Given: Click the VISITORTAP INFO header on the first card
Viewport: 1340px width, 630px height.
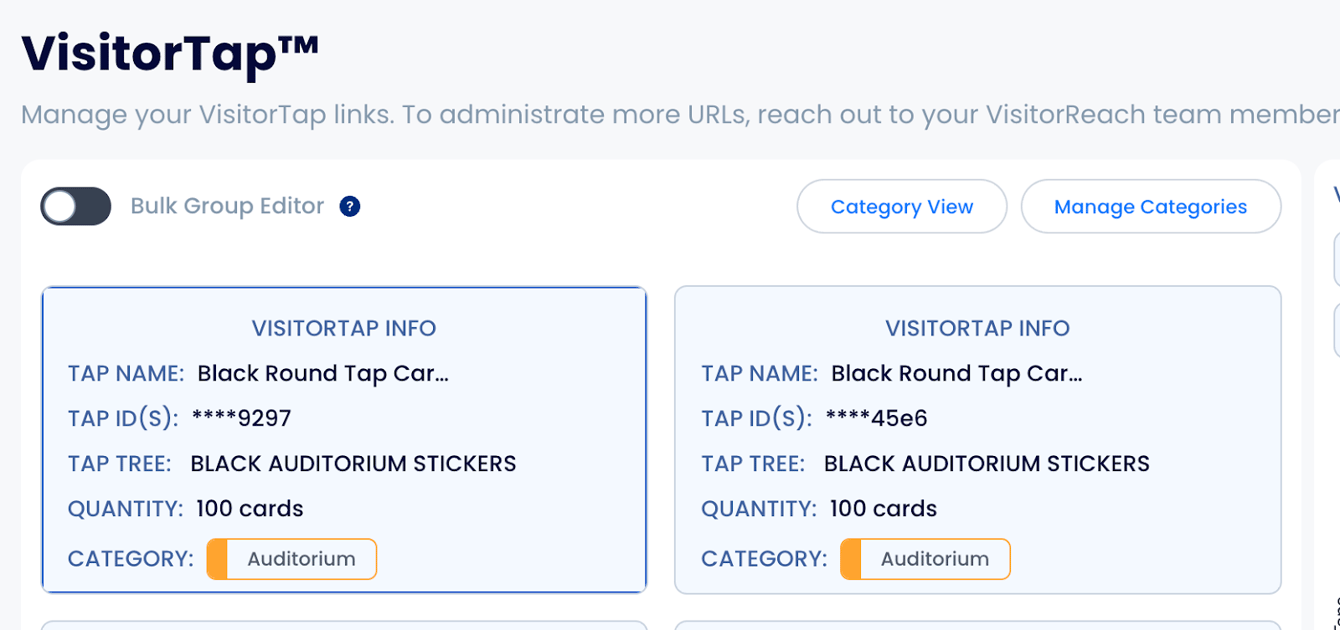Looking at the screenshot, I should pos(344,328).
